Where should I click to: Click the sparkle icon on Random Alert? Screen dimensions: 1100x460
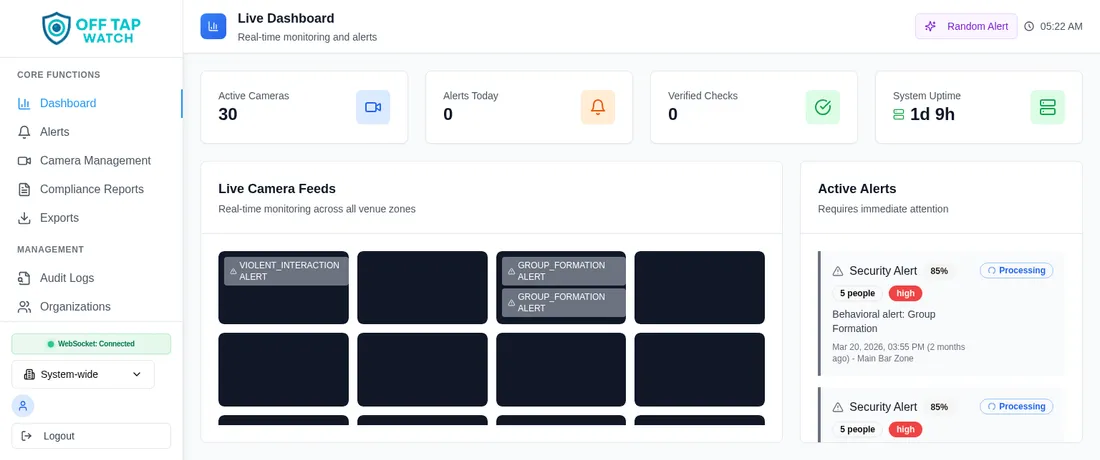pyautogui.click(x=930, y=27)
